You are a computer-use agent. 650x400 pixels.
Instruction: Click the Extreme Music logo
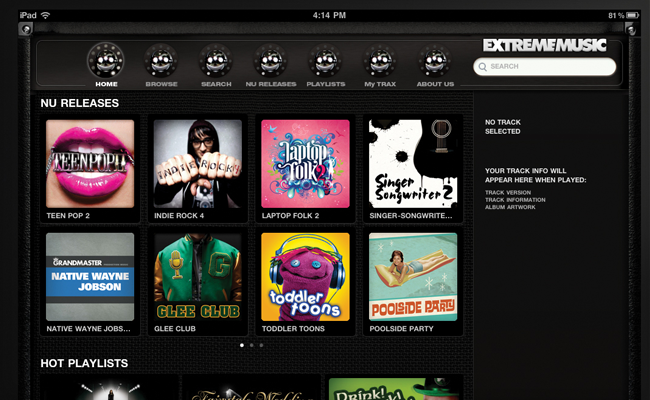point(545,45)
